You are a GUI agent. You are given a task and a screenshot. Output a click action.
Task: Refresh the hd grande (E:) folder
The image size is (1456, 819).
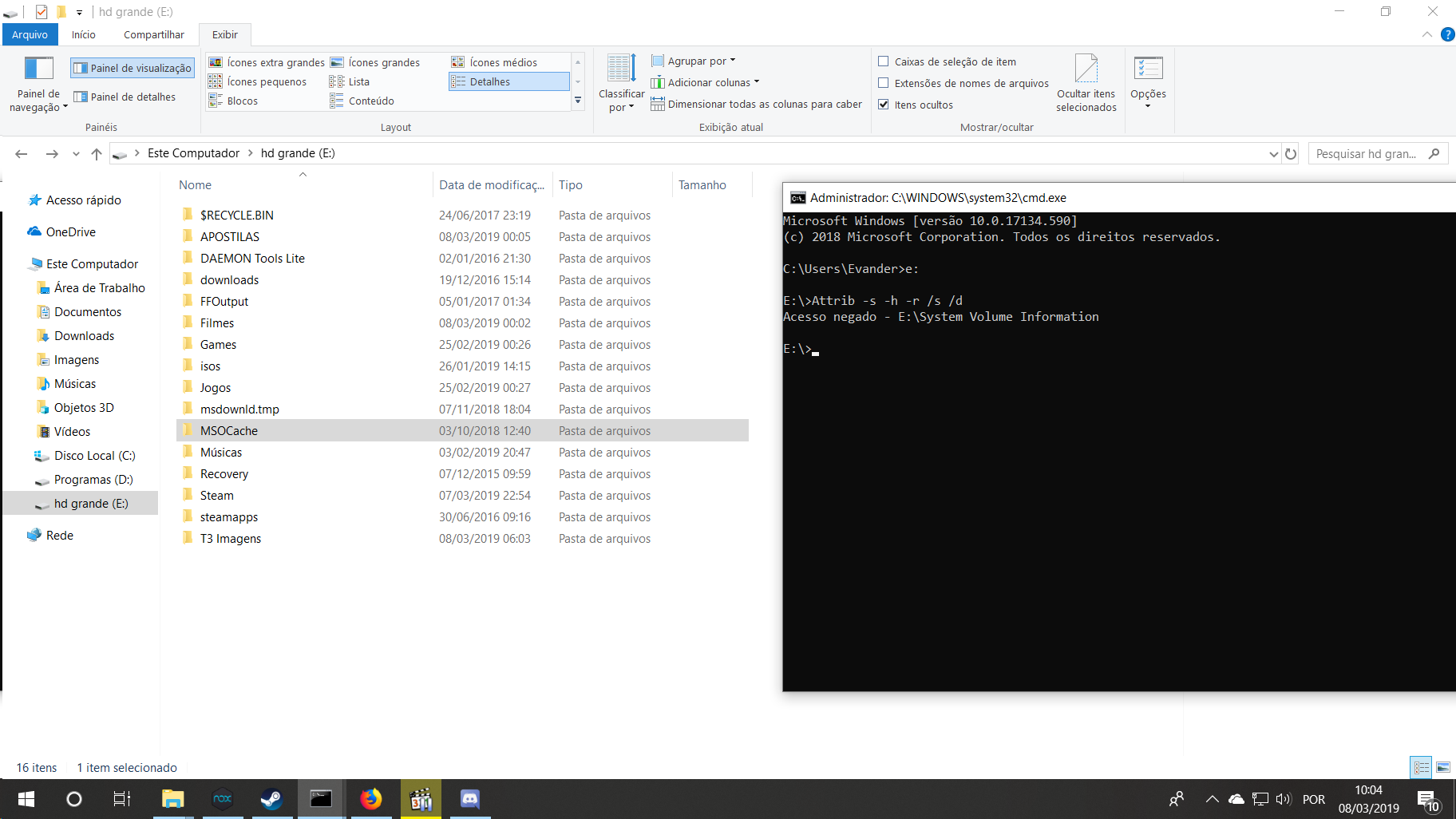pos(1291,153)
